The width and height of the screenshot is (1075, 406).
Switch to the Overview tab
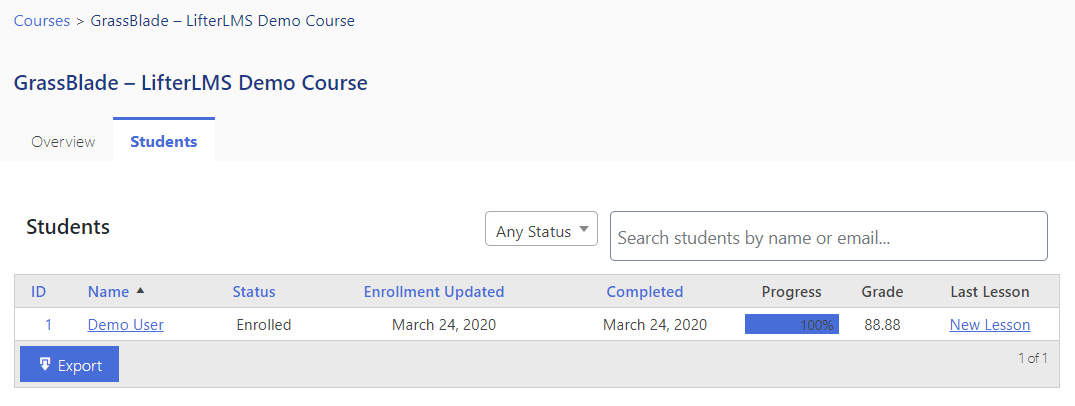63,142
